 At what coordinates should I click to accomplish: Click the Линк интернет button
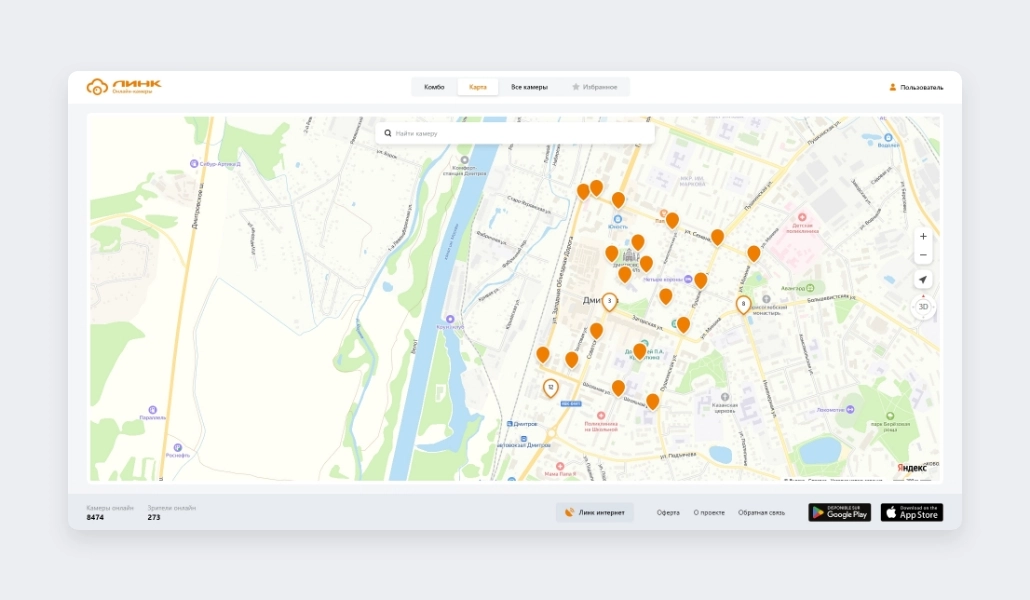(595, 513)
